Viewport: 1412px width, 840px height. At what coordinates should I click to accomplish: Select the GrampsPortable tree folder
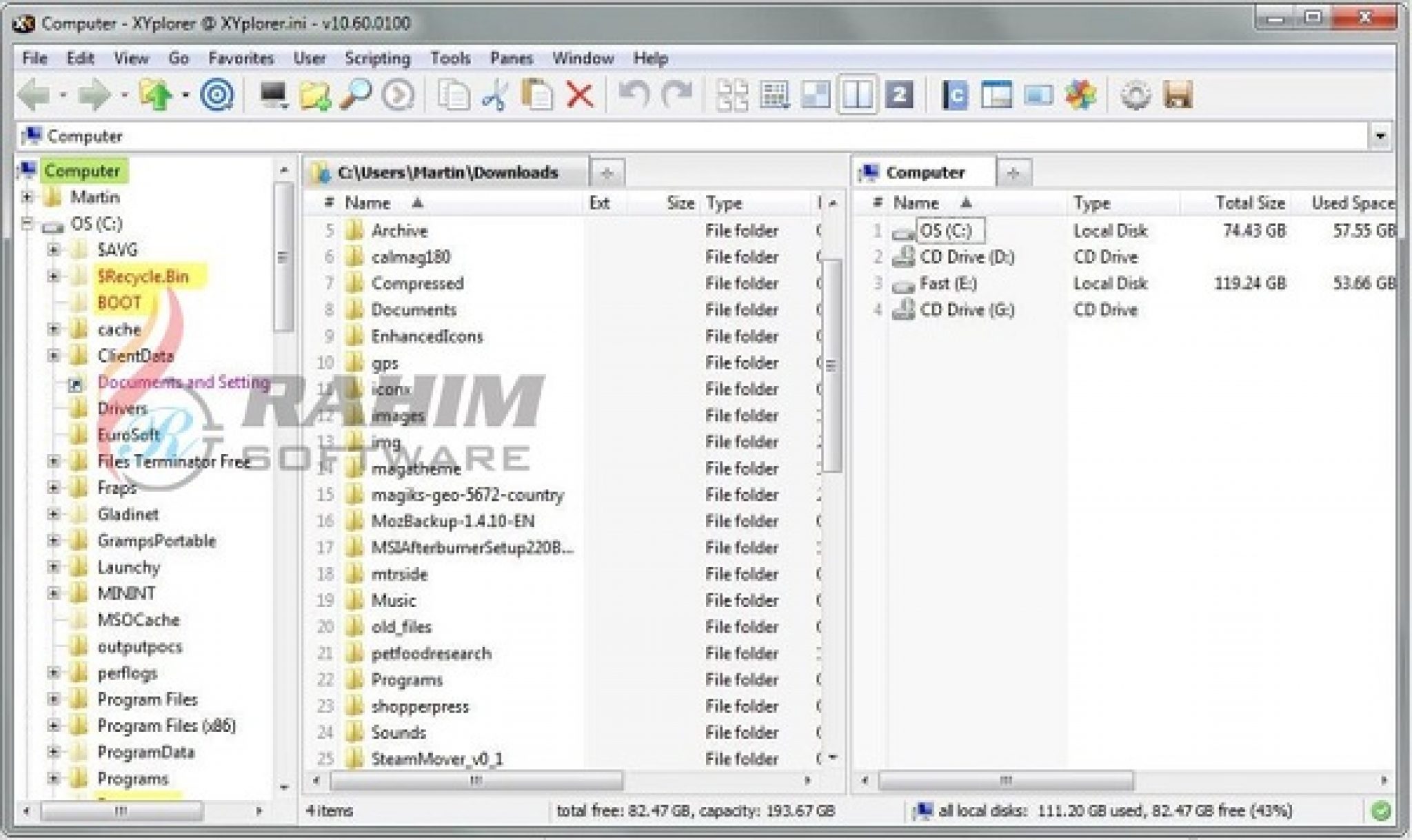(x=156, y=540)
